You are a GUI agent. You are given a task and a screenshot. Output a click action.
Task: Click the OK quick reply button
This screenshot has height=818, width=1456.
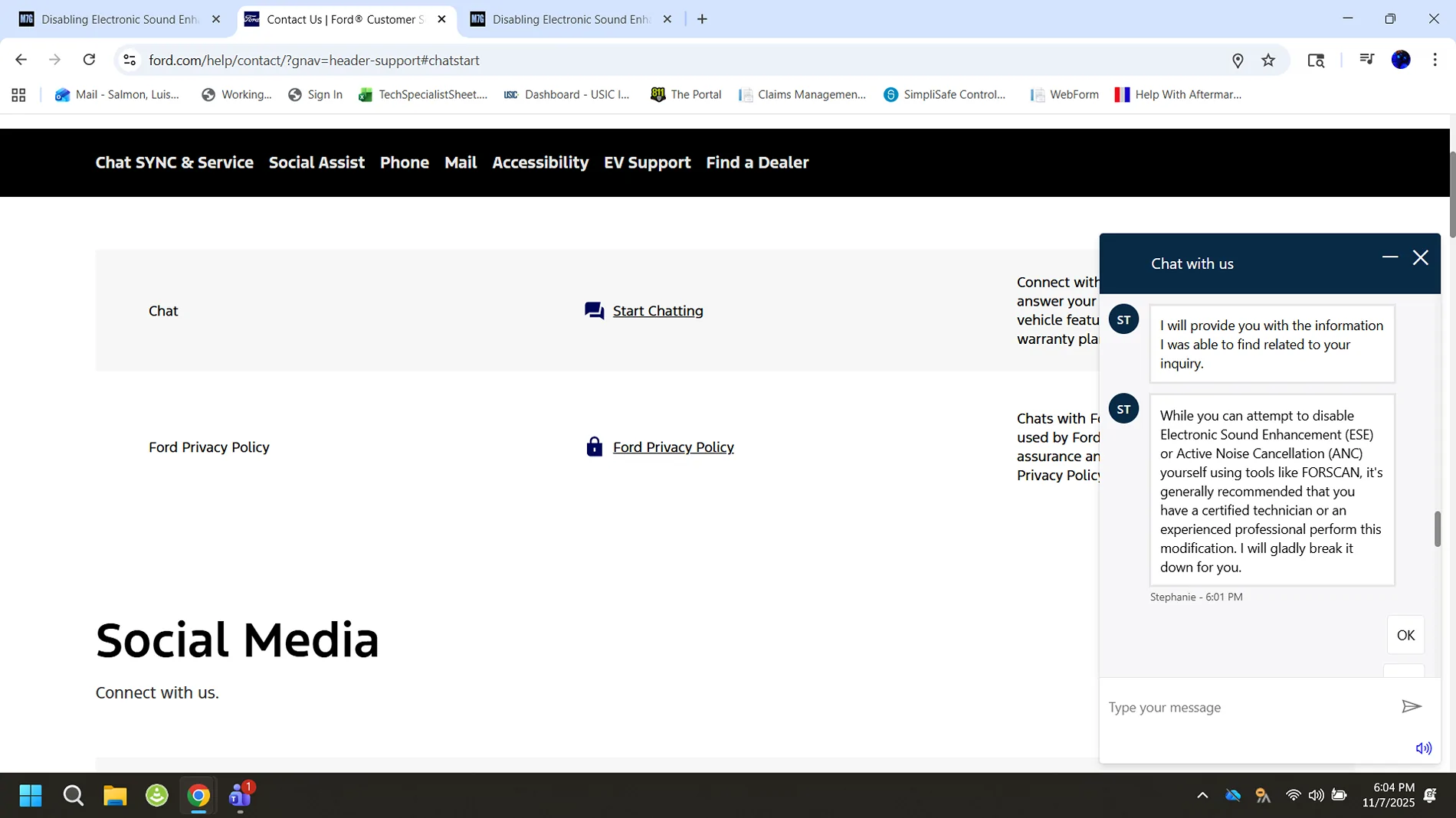(1405, 635)
